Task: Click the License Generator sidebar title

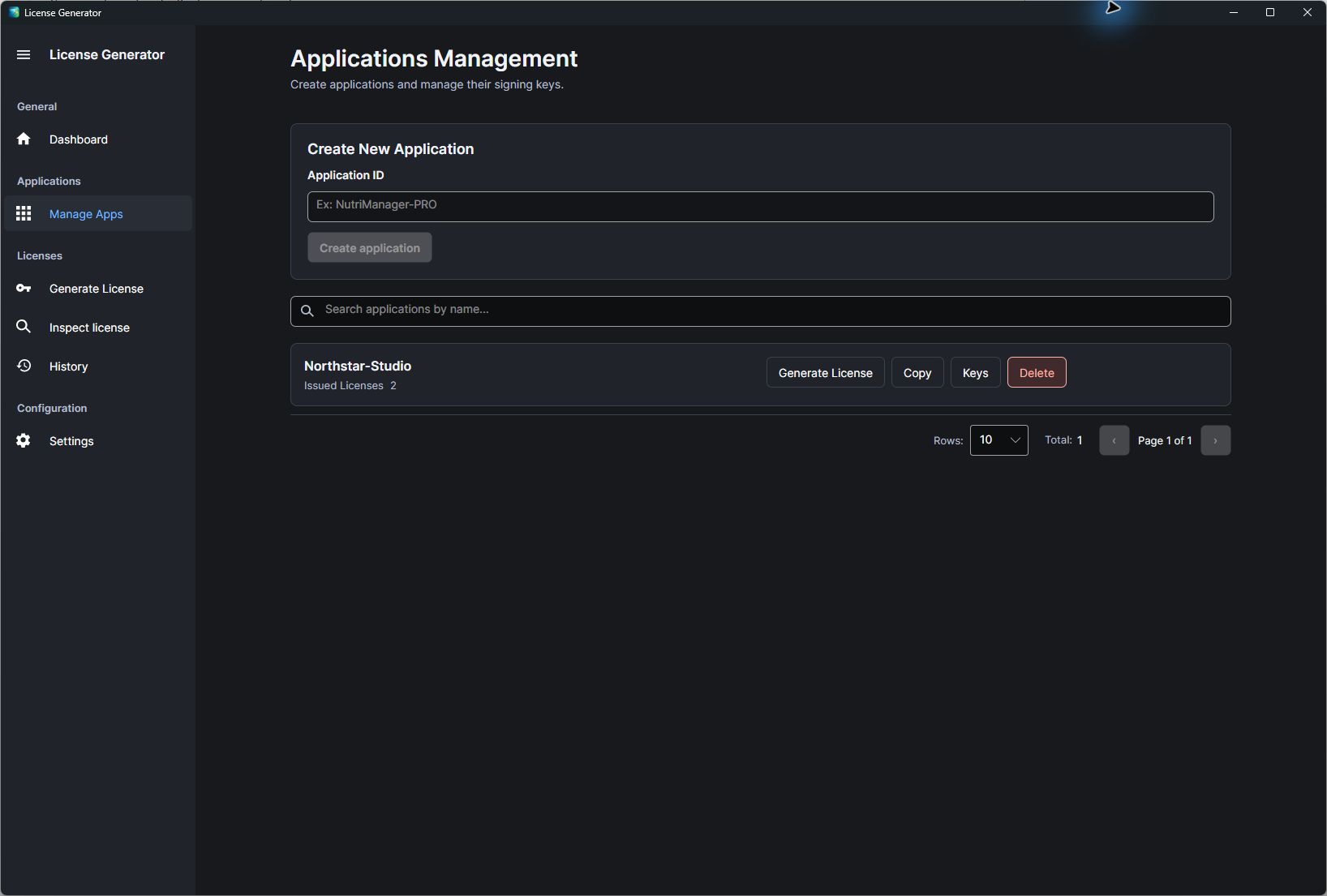Action: tap(107, 55)
